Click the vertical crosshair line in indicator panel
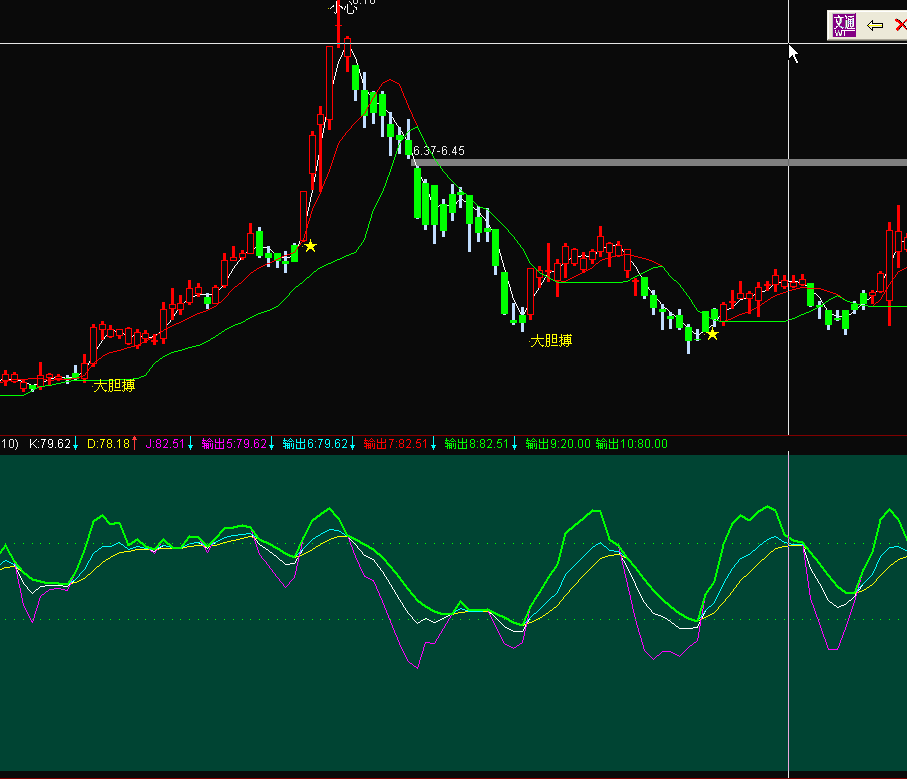 (x=789, y=650)
